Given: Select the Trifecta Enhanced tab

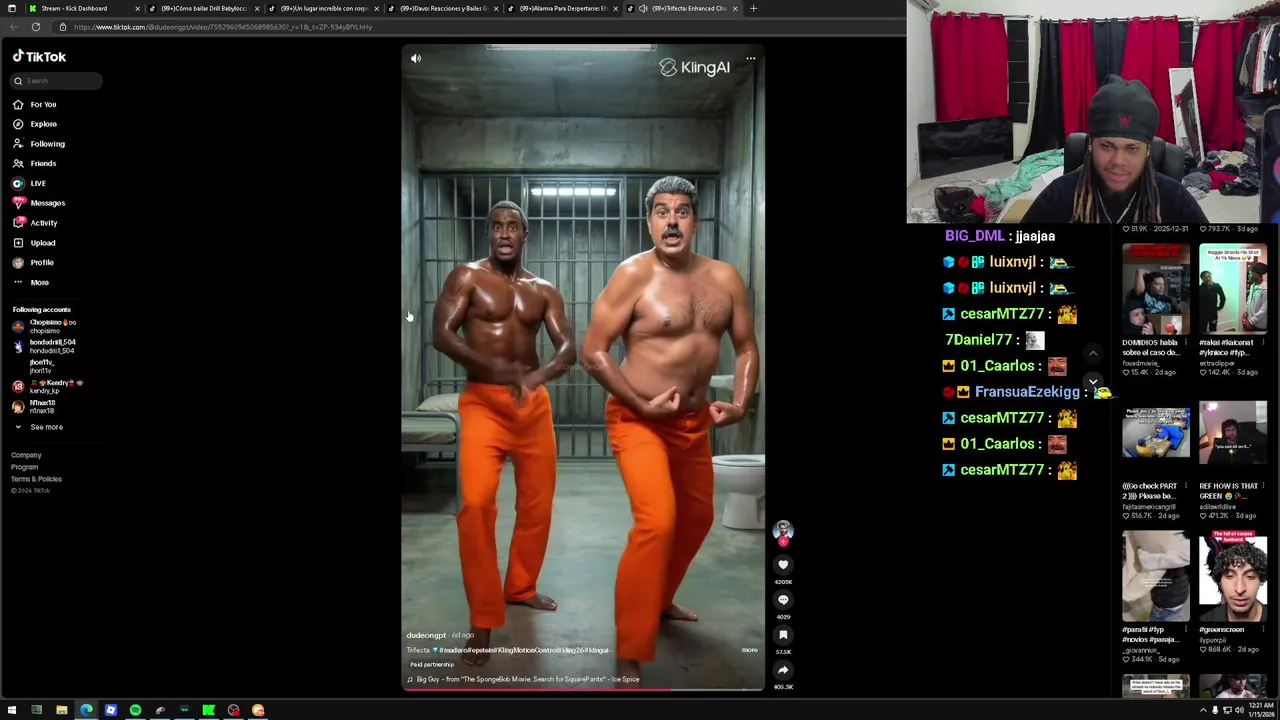Looking at the screenshot, I should point(681,8).
